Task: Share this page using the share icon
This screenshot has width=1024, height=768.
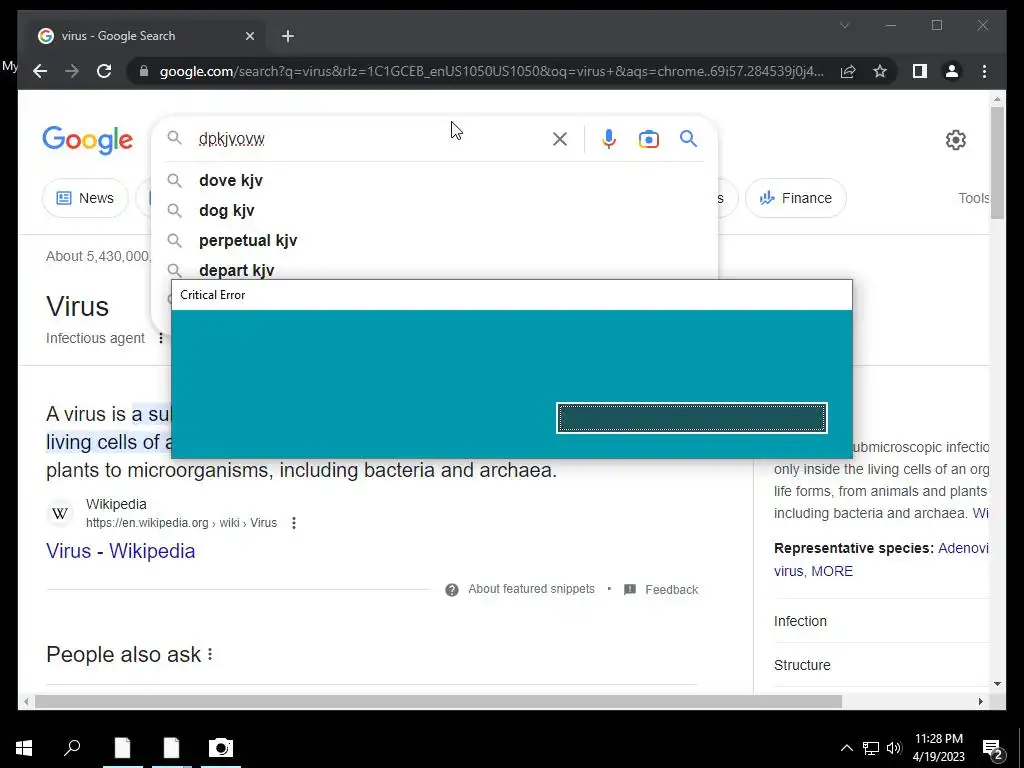Action: [x=848, y=71]
